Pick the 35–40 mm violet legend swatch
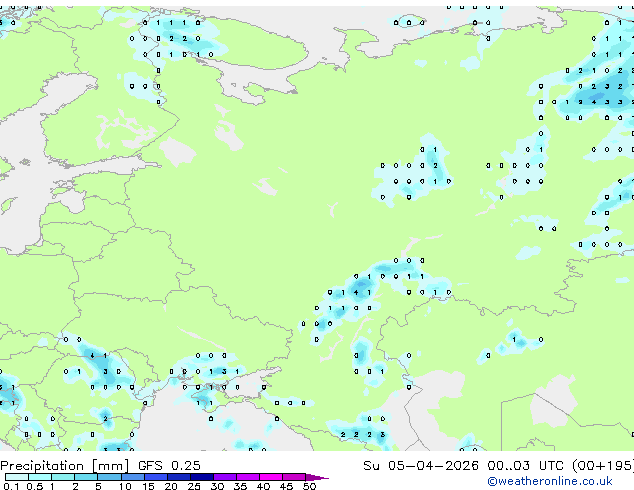The height and width of the screenshot is (490, 634). point(248,477)
